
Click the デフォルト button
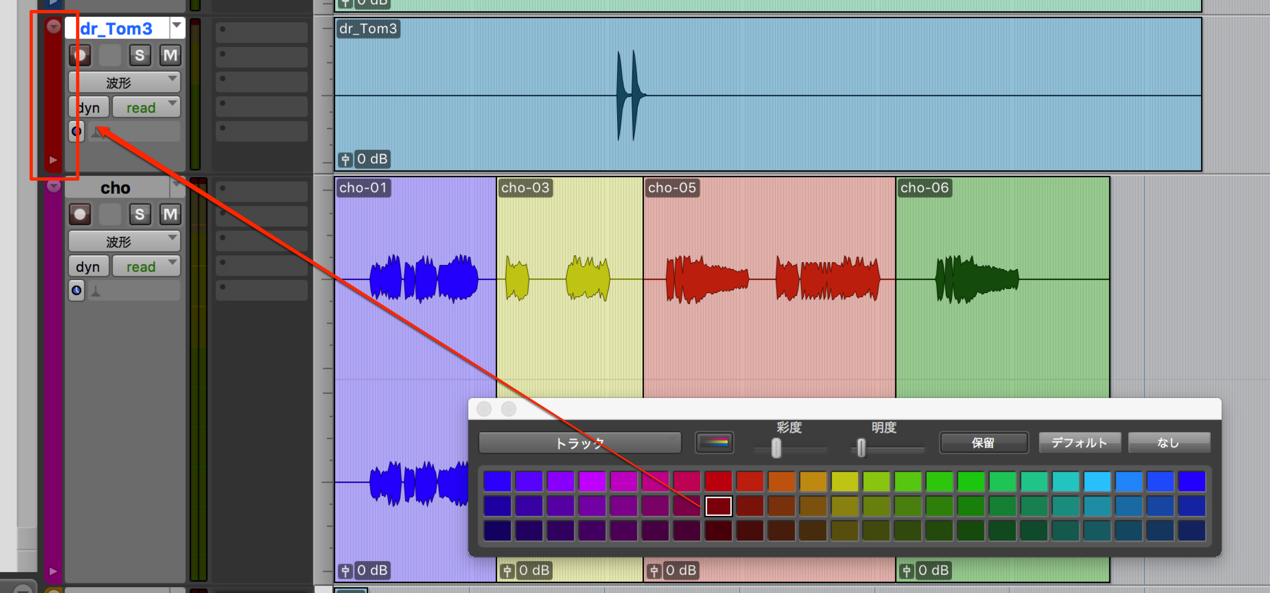[1079, 442]
